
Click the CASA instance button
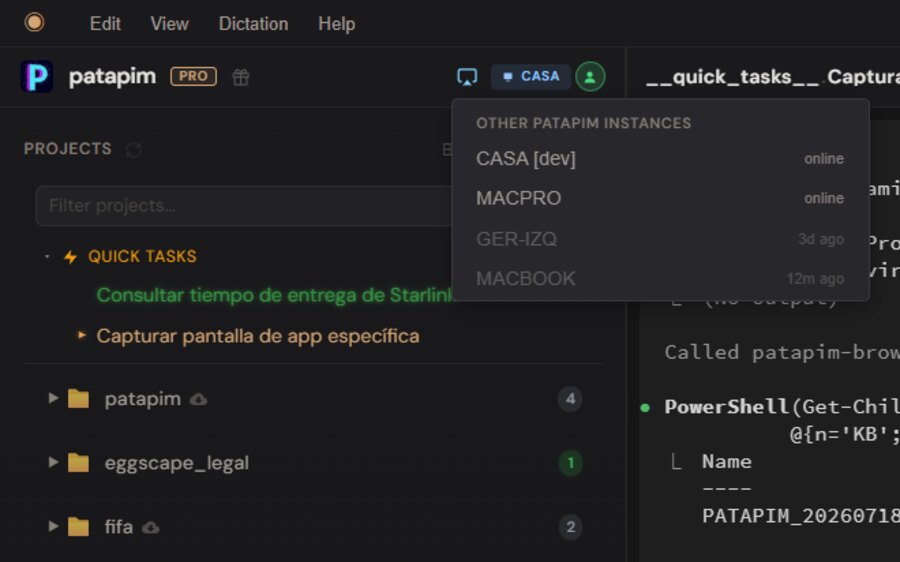pyautogui.click(x=530, y=76)
